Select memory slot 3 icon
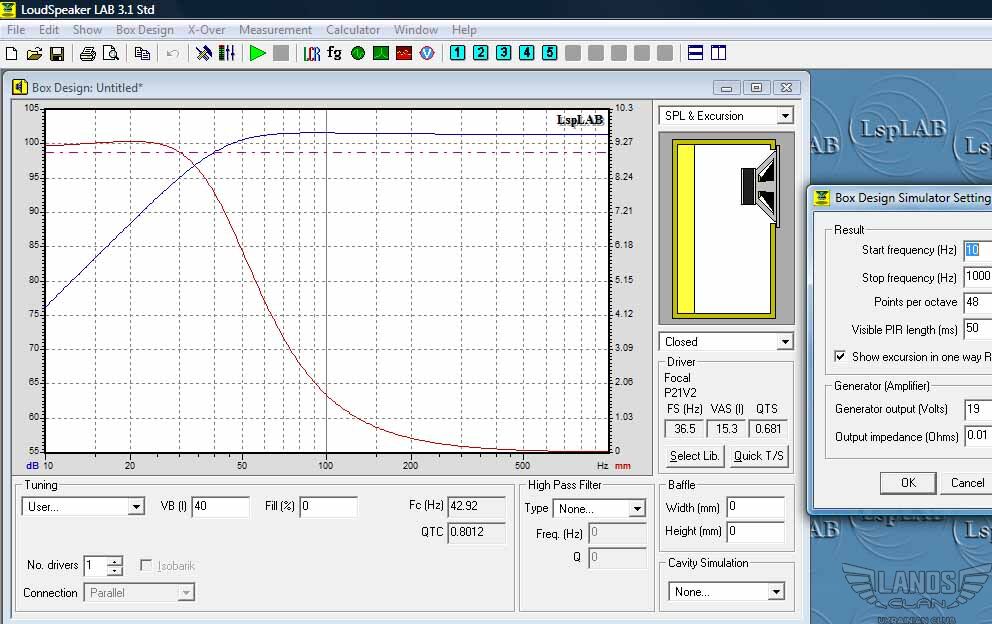Image resolution: width=992 pixels, height=624 pixels. click(504, 53)
